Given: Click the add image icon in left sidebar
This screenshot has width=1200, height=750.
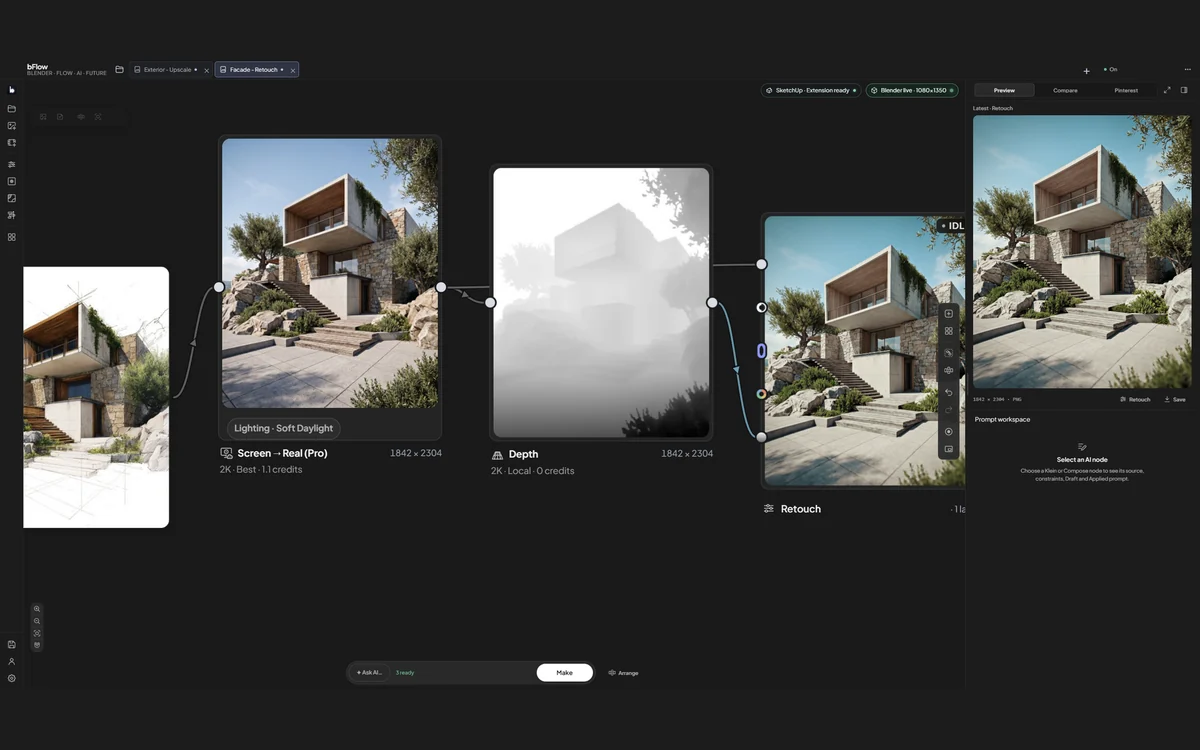Looking at the screenshot, I should click(x=12, y=126).
